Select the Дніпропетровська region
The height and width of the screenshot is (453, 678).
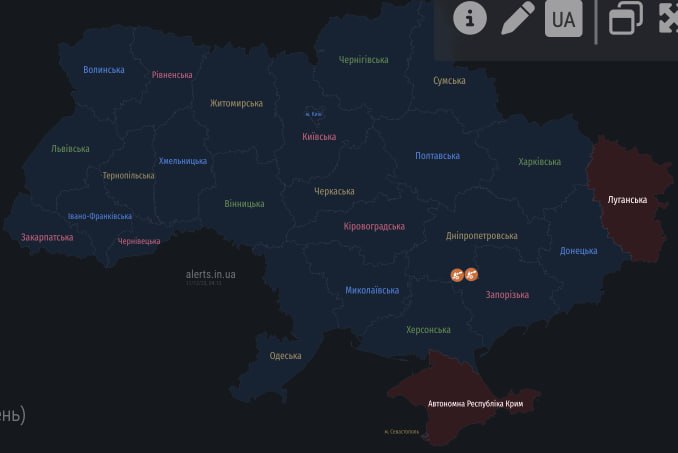tap(481, 236)
